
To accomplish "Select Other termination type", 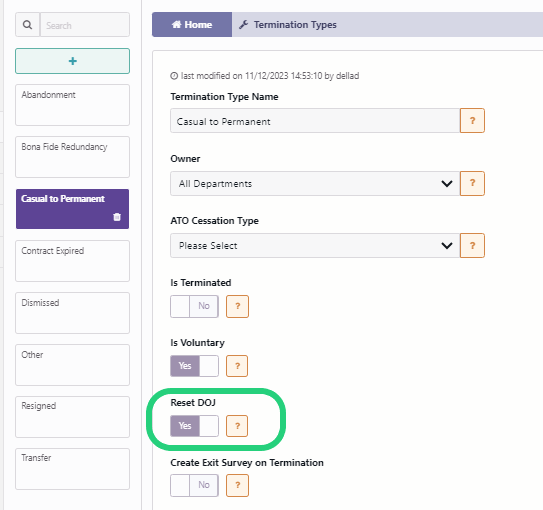I will point(72,365).
